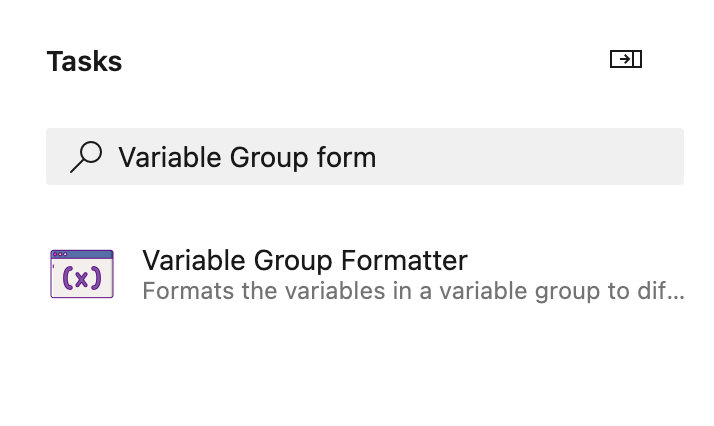Hide the Tasks pane using top-right icon
This screenshot has height=426, width=714.
pyautogui.click(x=626, y=60)
